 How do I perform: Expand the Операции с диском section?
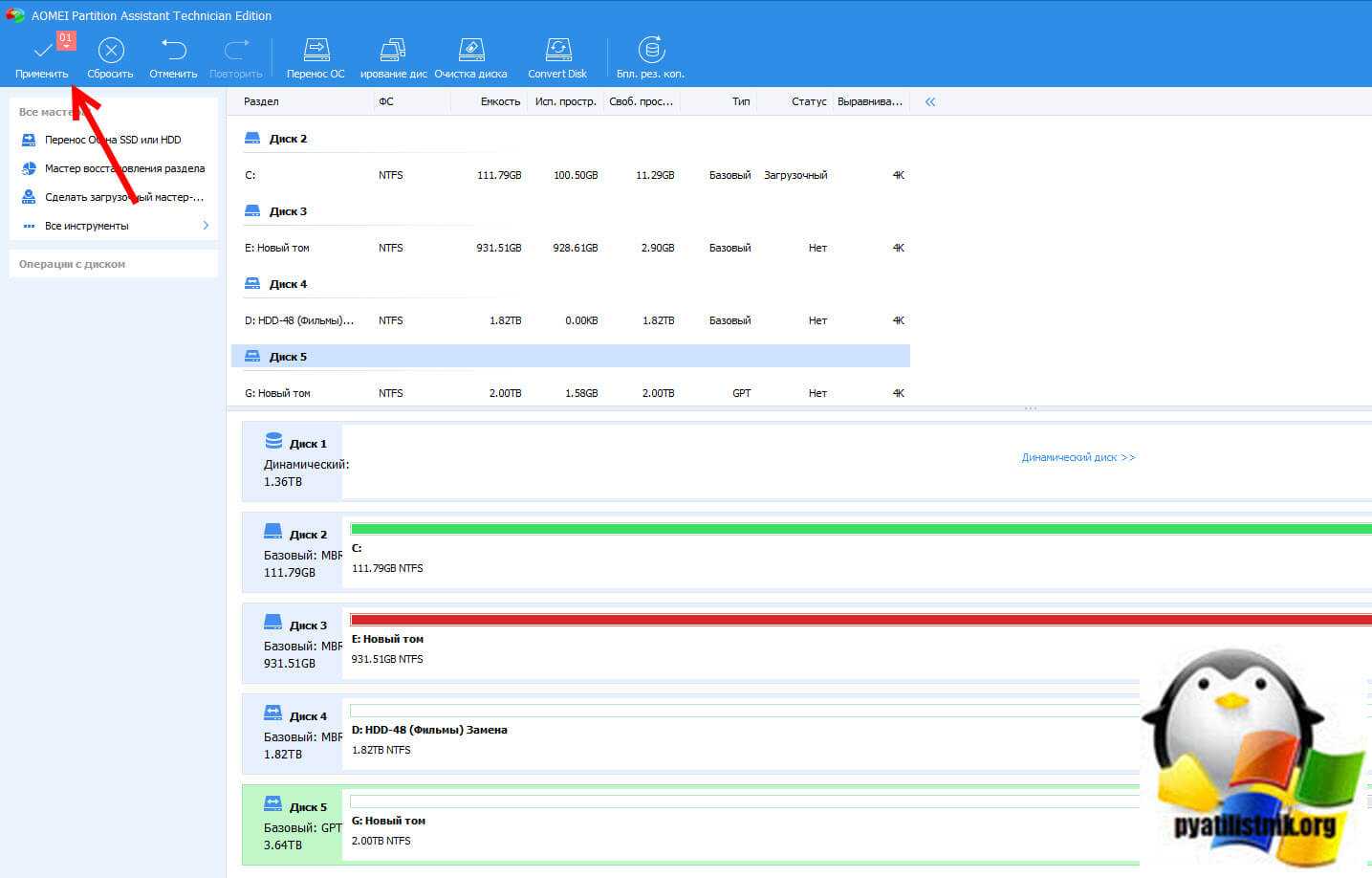(x=73, y=264)
